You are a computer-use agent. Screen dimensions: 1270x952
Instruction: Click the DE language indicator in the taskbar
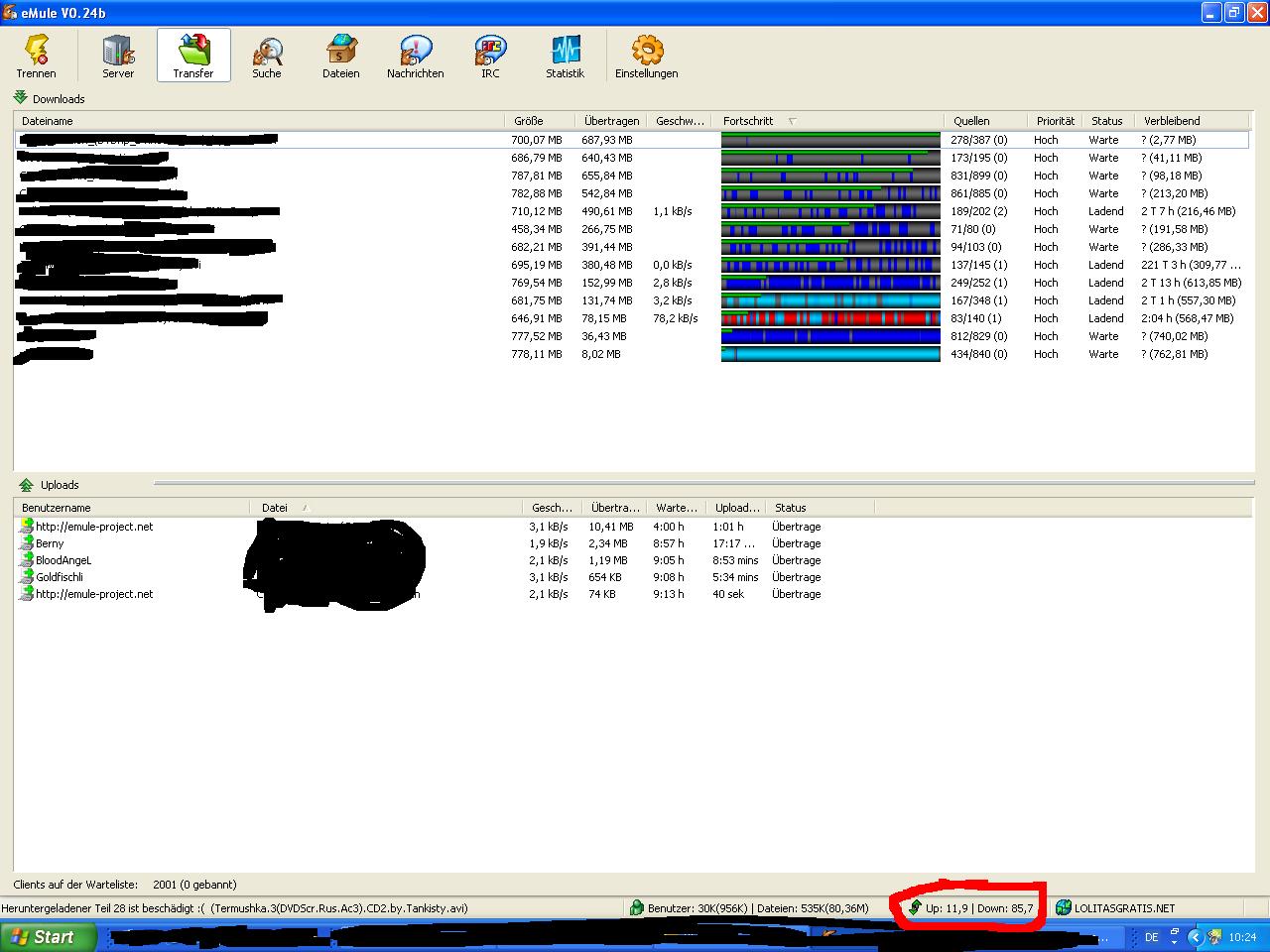click(1151, 937)
